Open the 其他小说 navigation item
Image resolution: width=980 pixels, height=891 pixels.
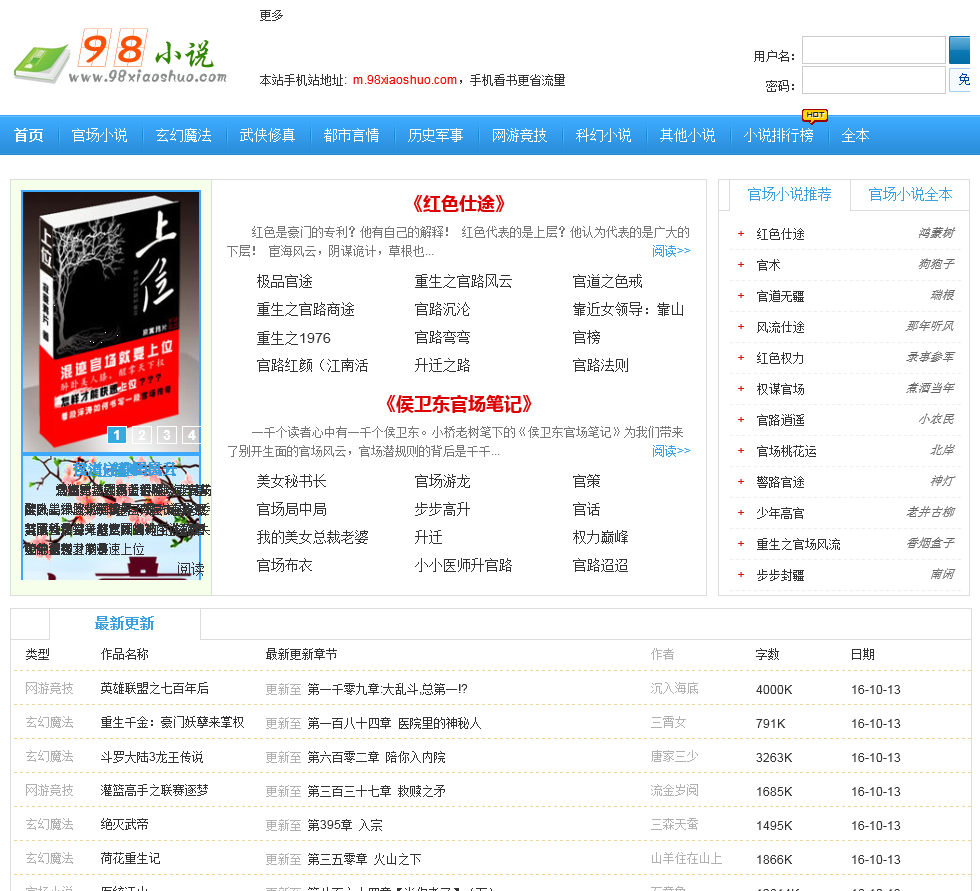pos(688,136)
